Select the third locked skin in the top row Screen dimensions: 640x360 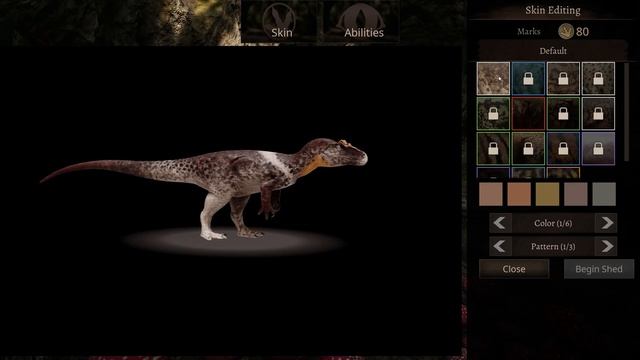[x=563, y=78]
